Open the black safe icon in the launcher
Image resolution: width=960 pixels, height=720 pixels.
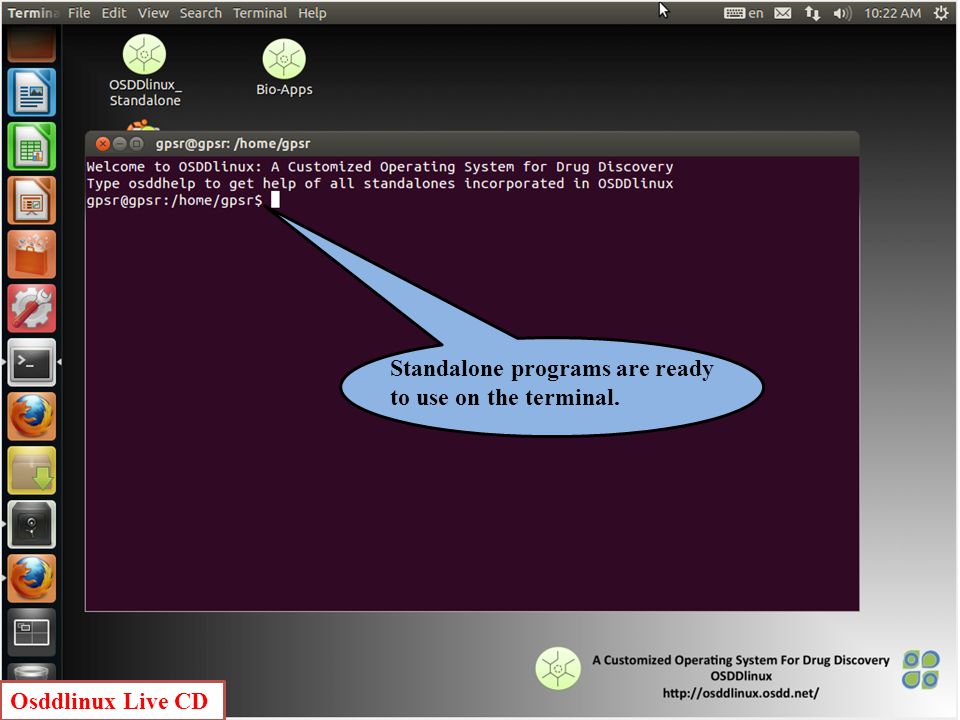click(32, 524)
